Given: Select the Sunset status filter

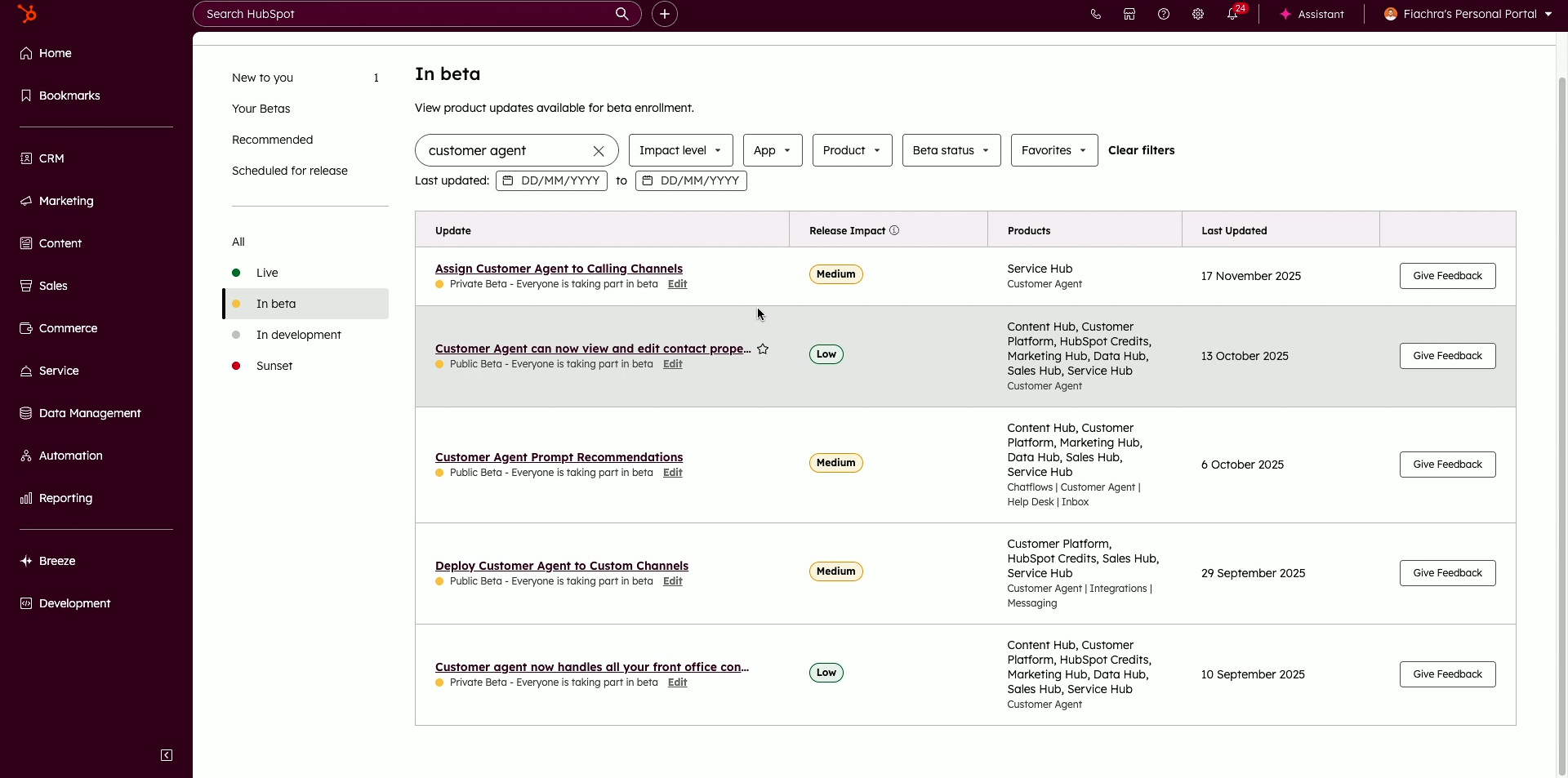Looking at the screenshot, I should (x=274, y=366).
